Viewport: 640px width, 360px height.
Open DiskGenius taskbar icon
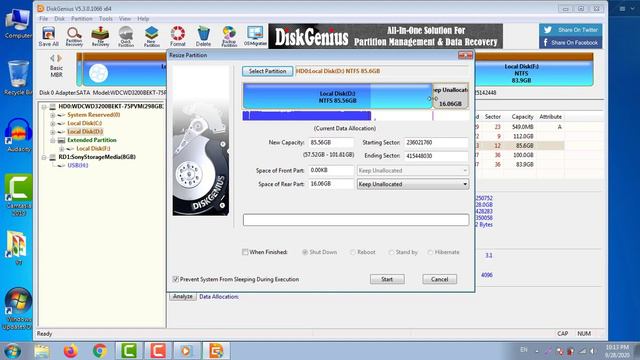pyautogui.click(x=216, y=351)
